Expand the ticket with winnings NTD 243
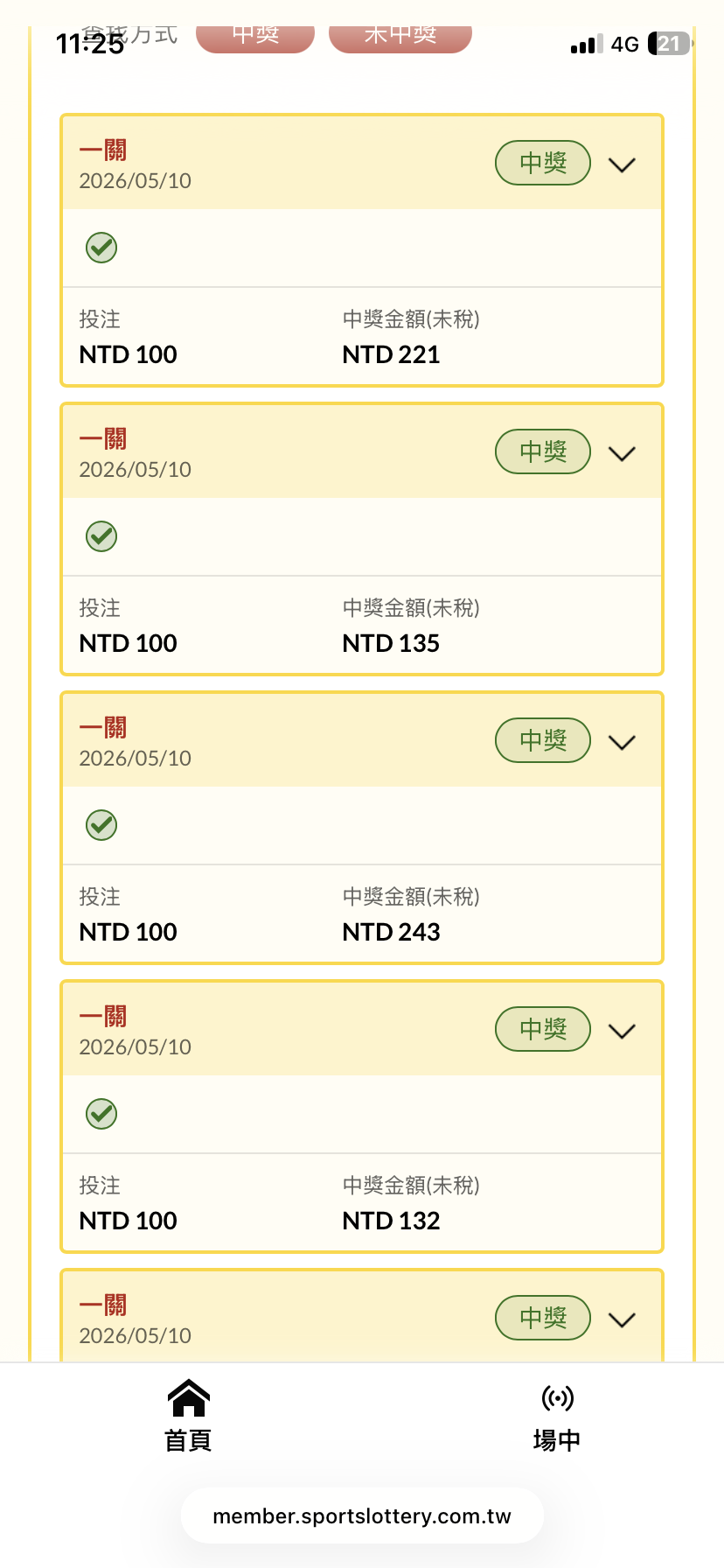 622,742
